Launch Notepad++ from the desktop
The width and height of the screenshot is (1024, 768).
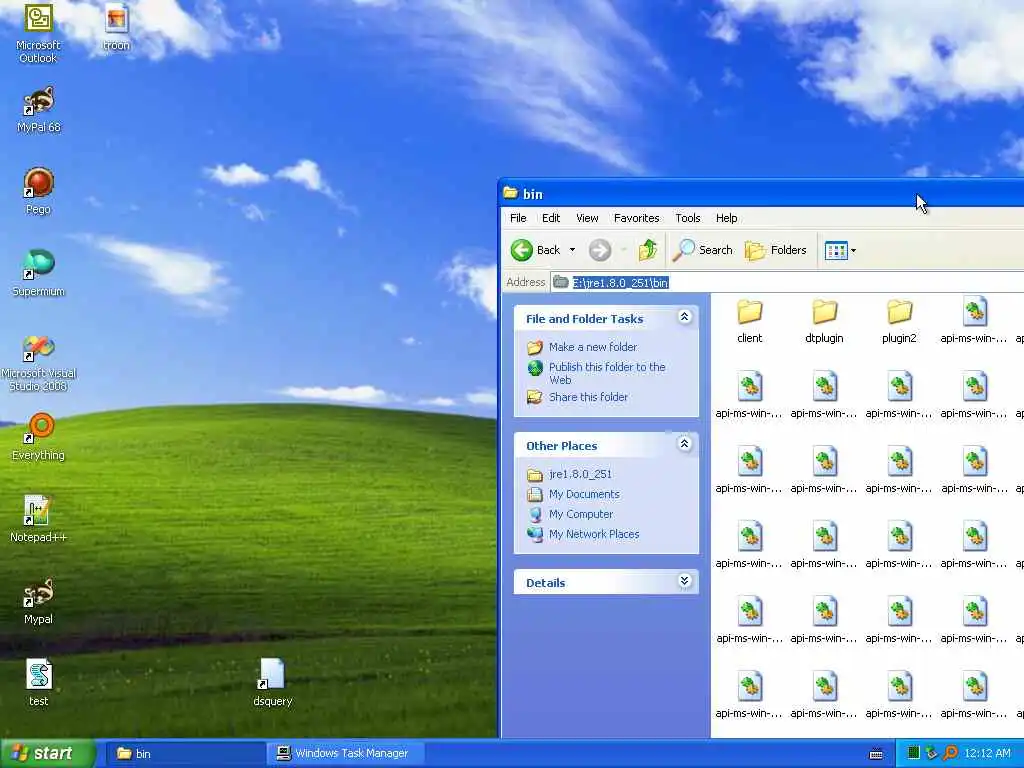[x=39, y=519]
